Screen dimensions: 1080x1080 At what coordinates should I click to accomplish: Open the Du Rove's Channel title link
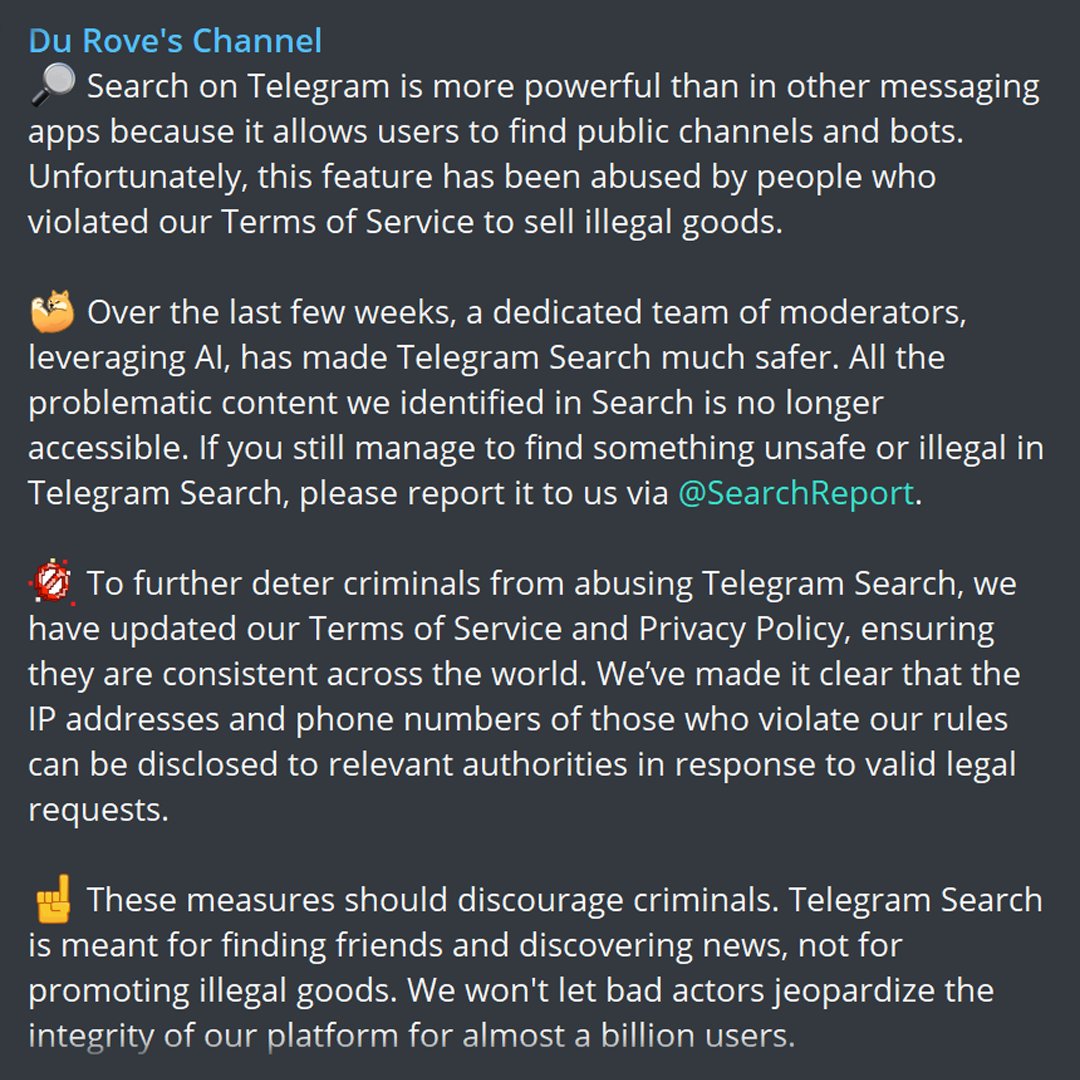tap(175, 41)
